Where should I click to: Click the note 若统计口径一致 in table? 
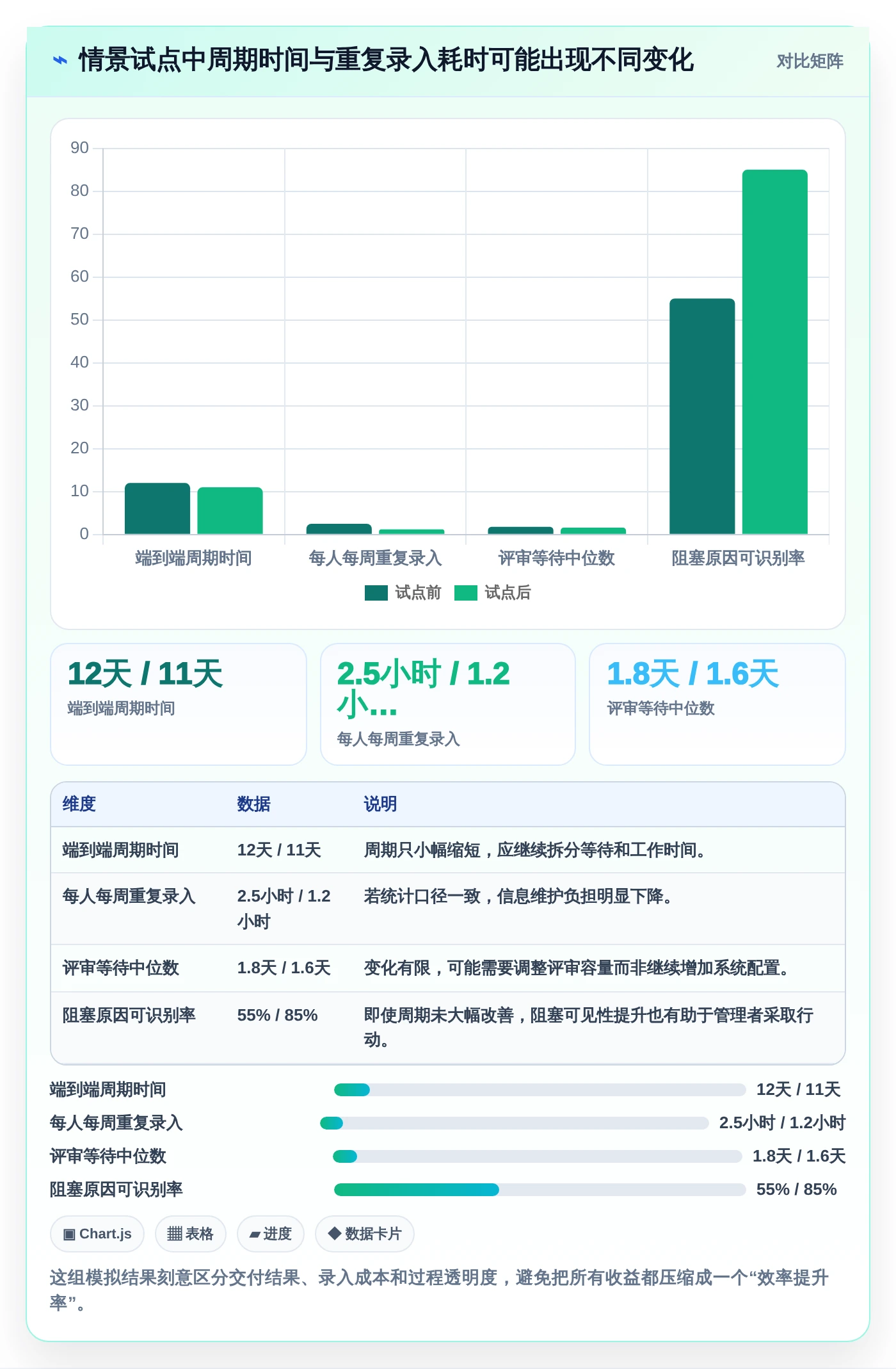[518, 896]
